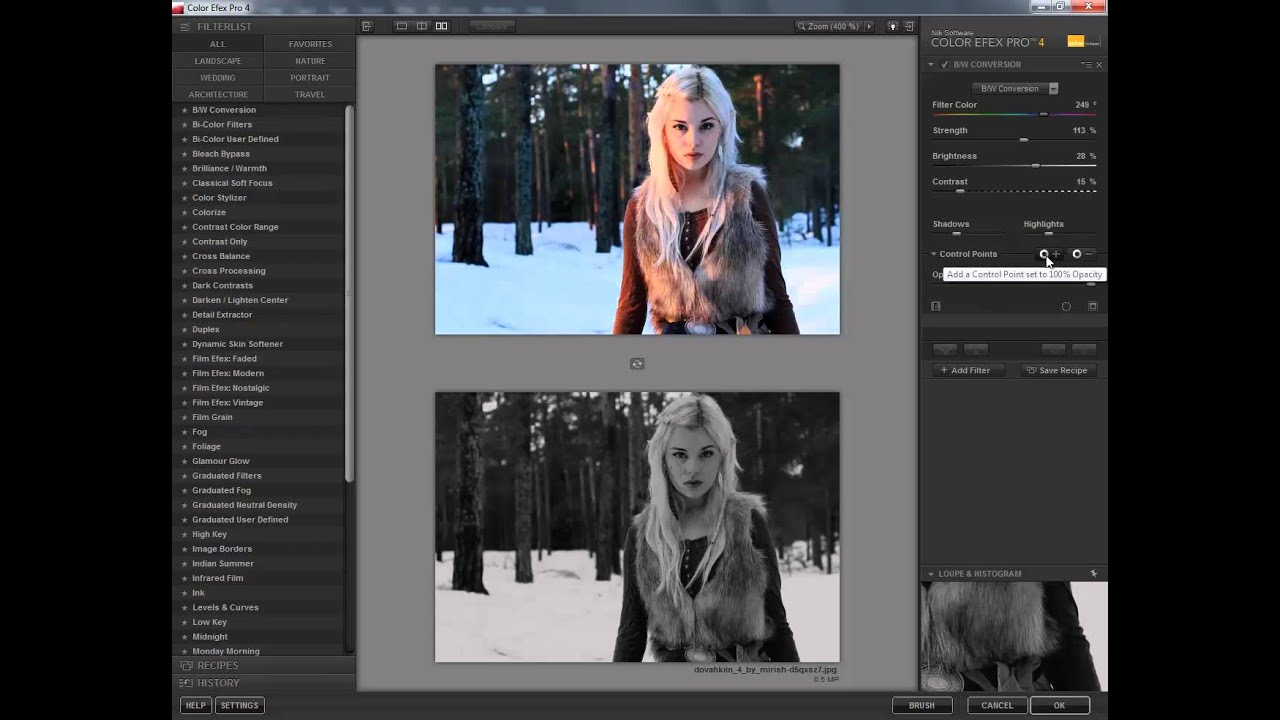The image size is (1280, 720).
Task: Cancel the filter changes
Action: click(x=997, y=705)
